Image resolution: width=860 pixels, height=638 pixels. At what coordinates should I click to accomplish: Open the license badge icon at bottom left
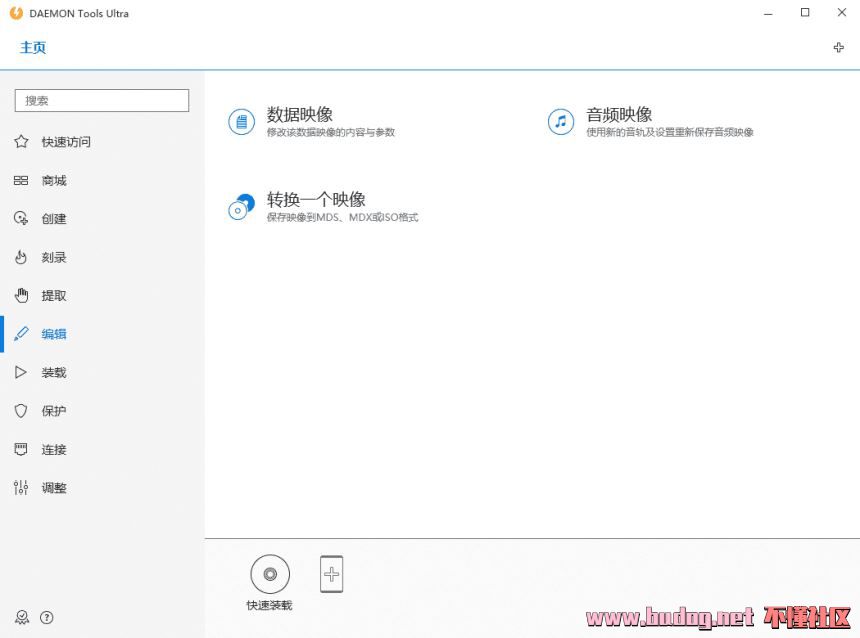tap(22, 618)
